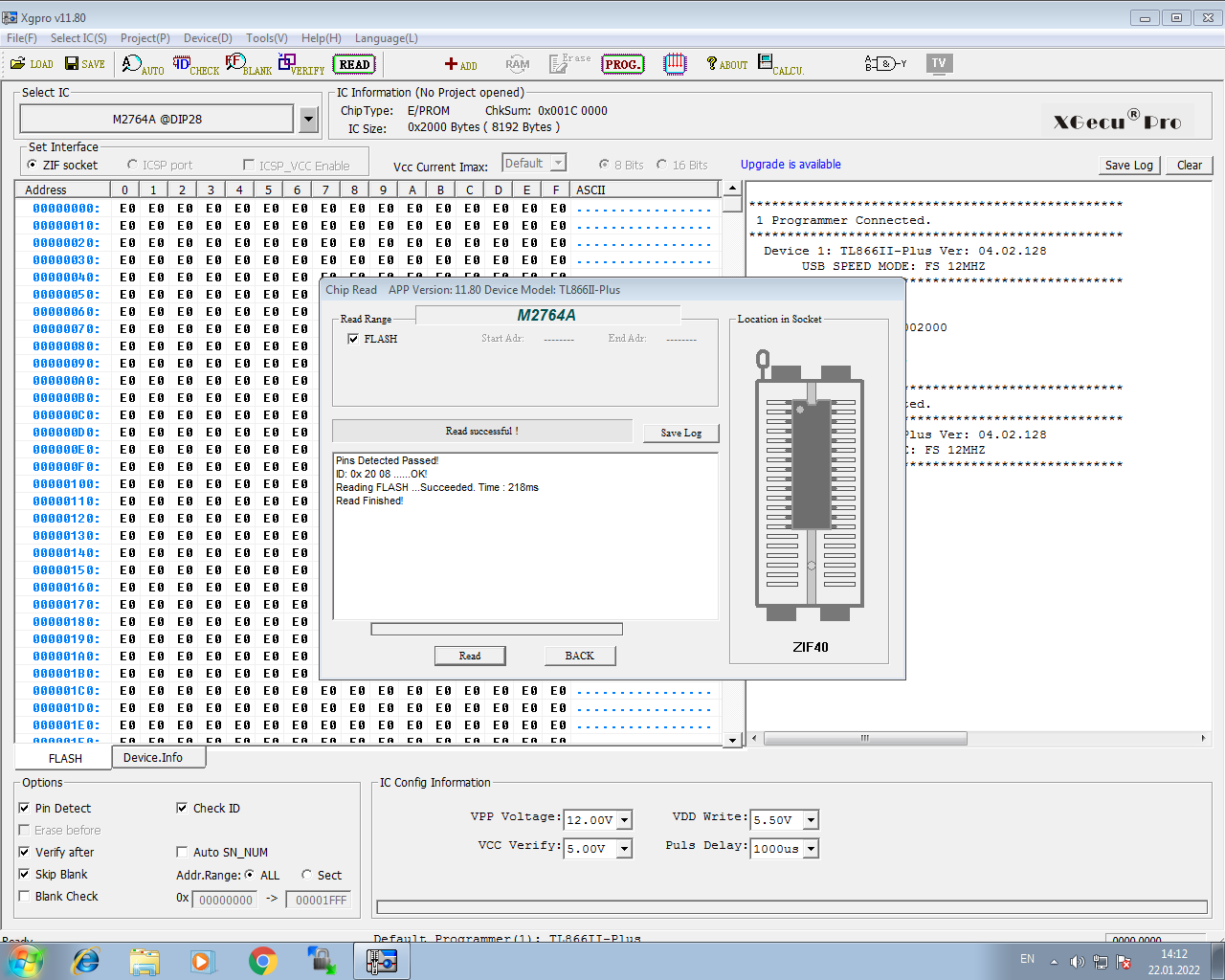This screenshot has width=1225, height=980.
Task: Select the ALL address range radio
Action: [250, 875]
